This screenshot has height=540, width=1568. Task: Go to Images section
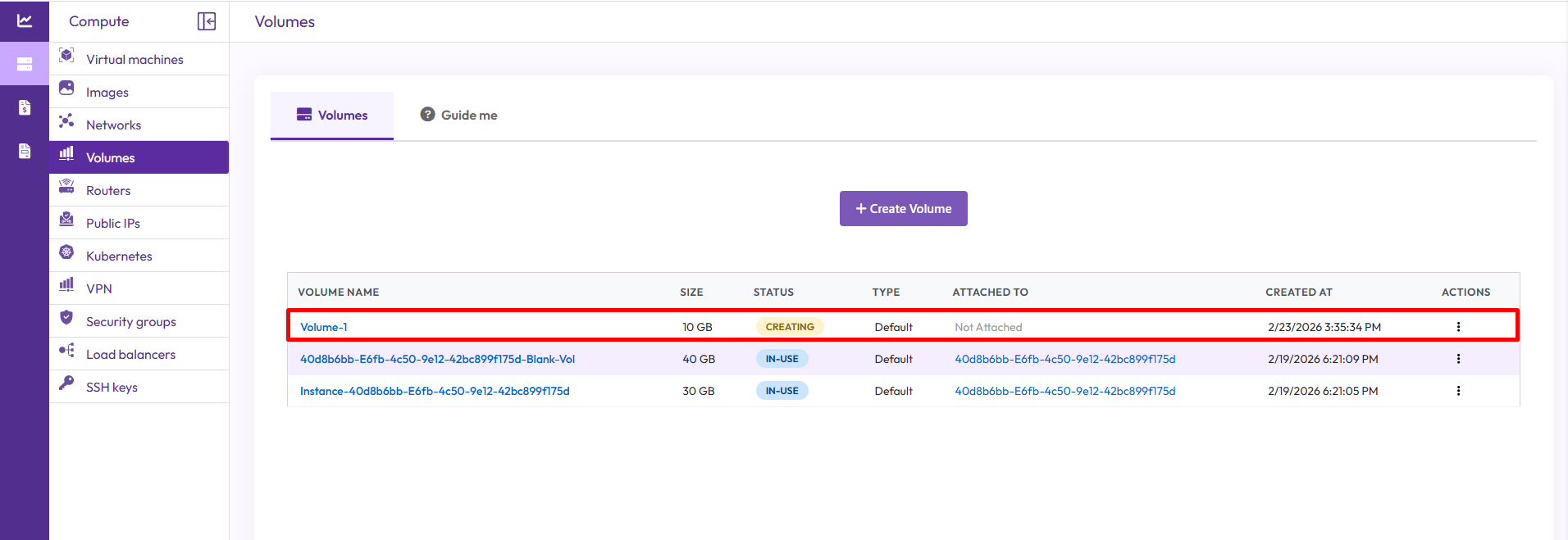(107, 92)
